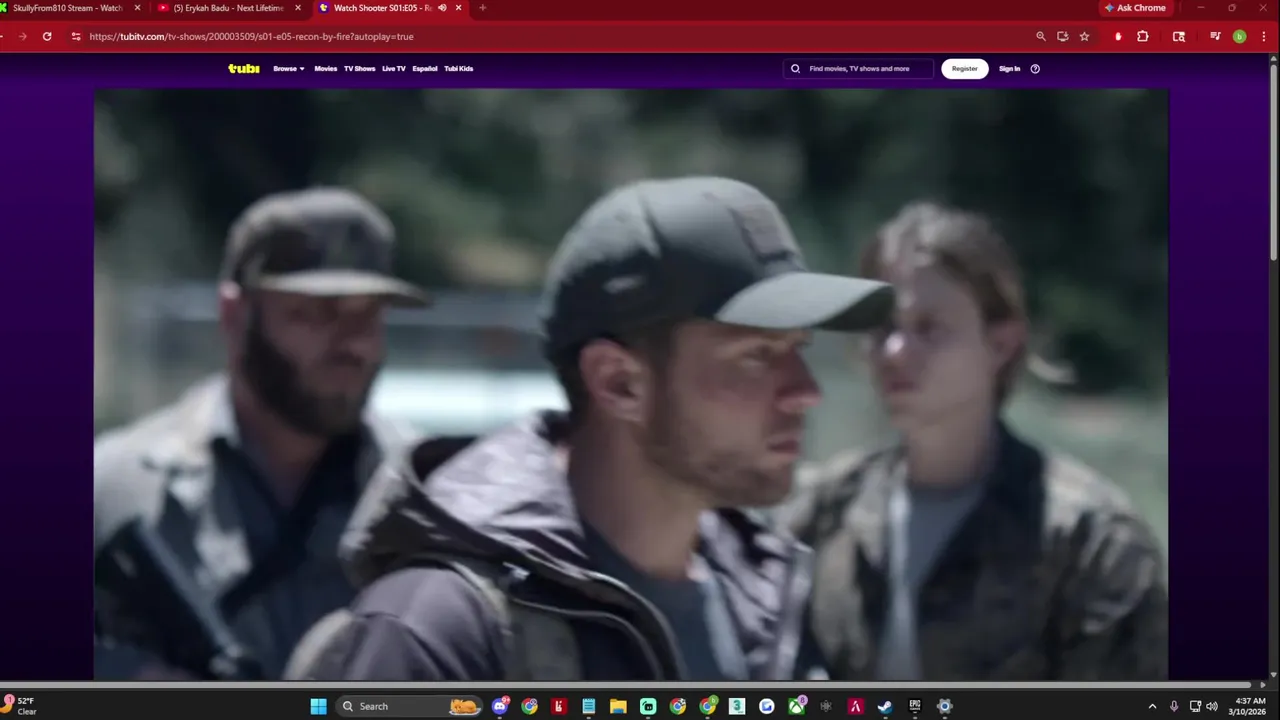Click the Tubi logo
The height and width of the screenshot is (720, 1280).
(243, 69)
